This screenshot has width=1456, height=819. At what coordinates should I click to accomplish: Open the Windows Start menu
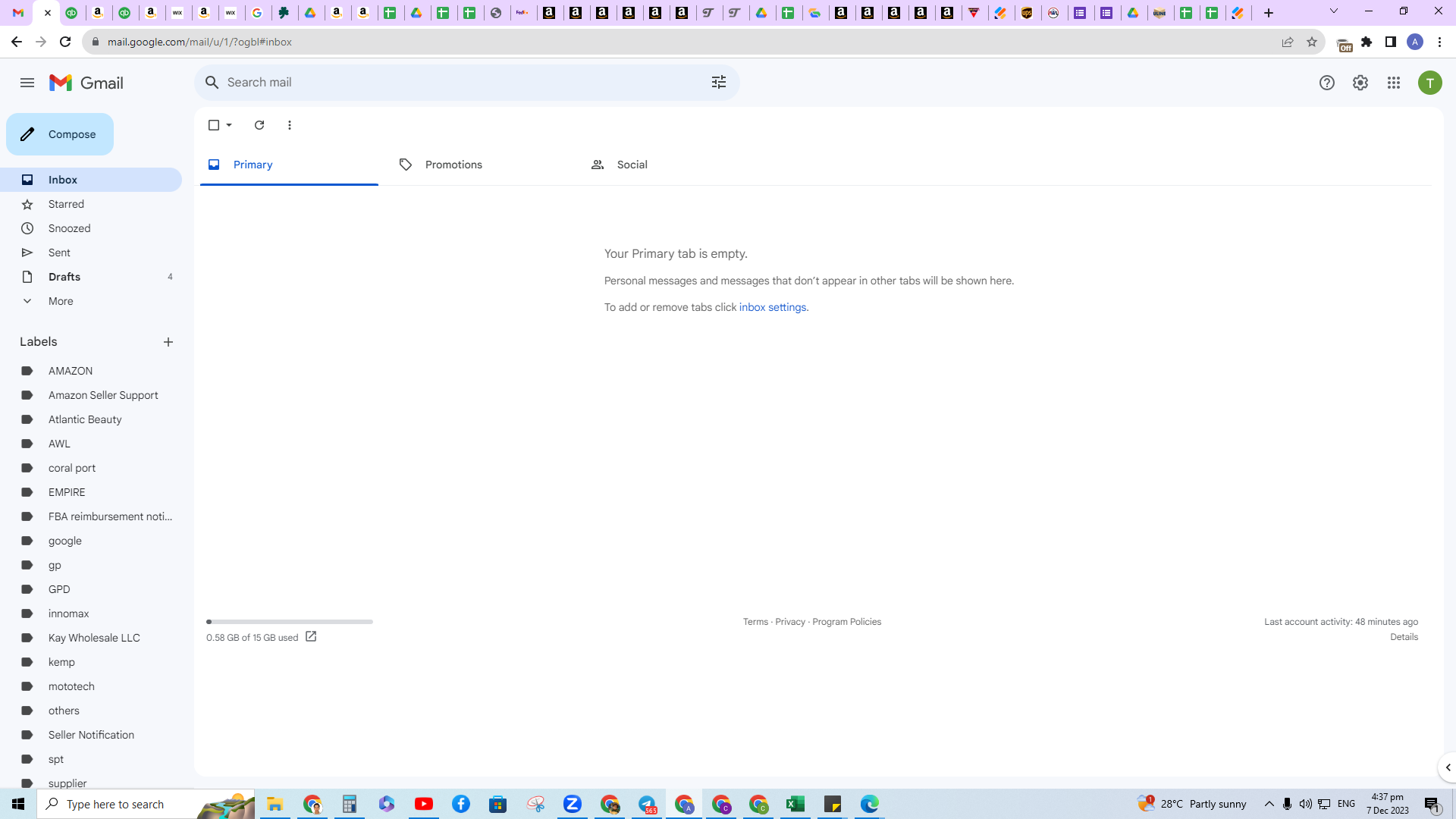18,804
